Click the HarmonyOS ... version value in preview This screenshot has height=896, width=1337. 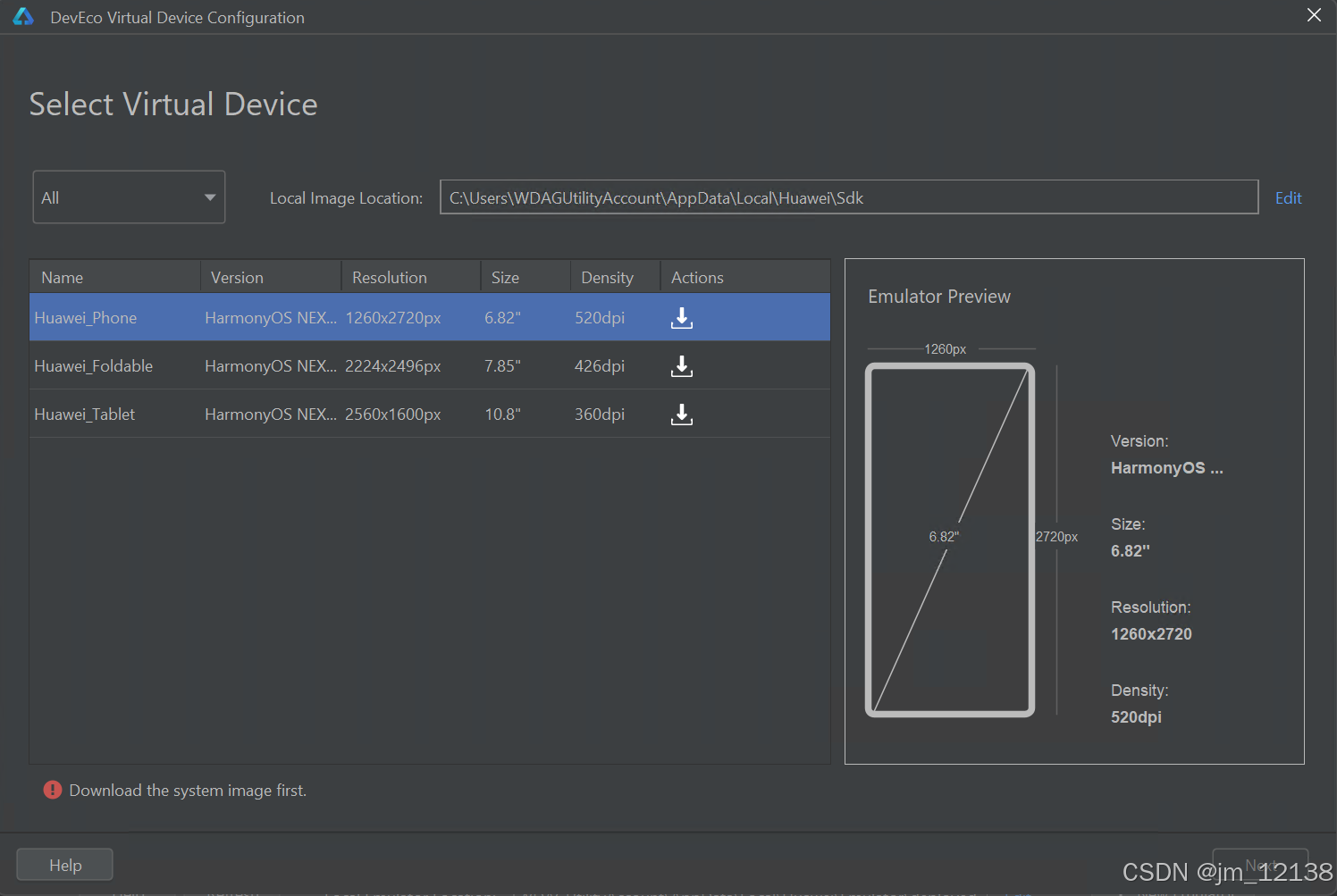coord(1166,468)
